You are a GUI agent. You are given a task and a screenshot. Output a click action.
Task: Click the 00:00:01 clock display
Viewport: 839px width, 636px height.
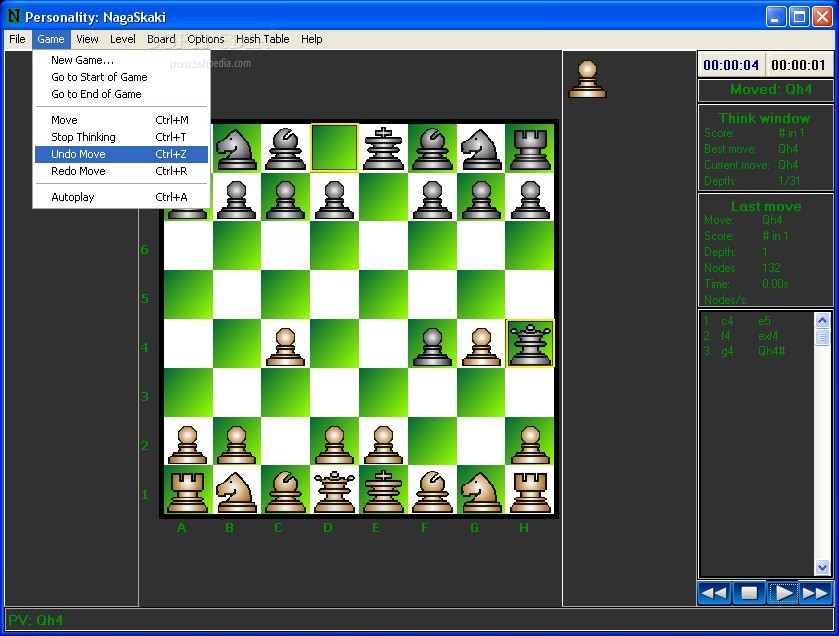(798, 65)
